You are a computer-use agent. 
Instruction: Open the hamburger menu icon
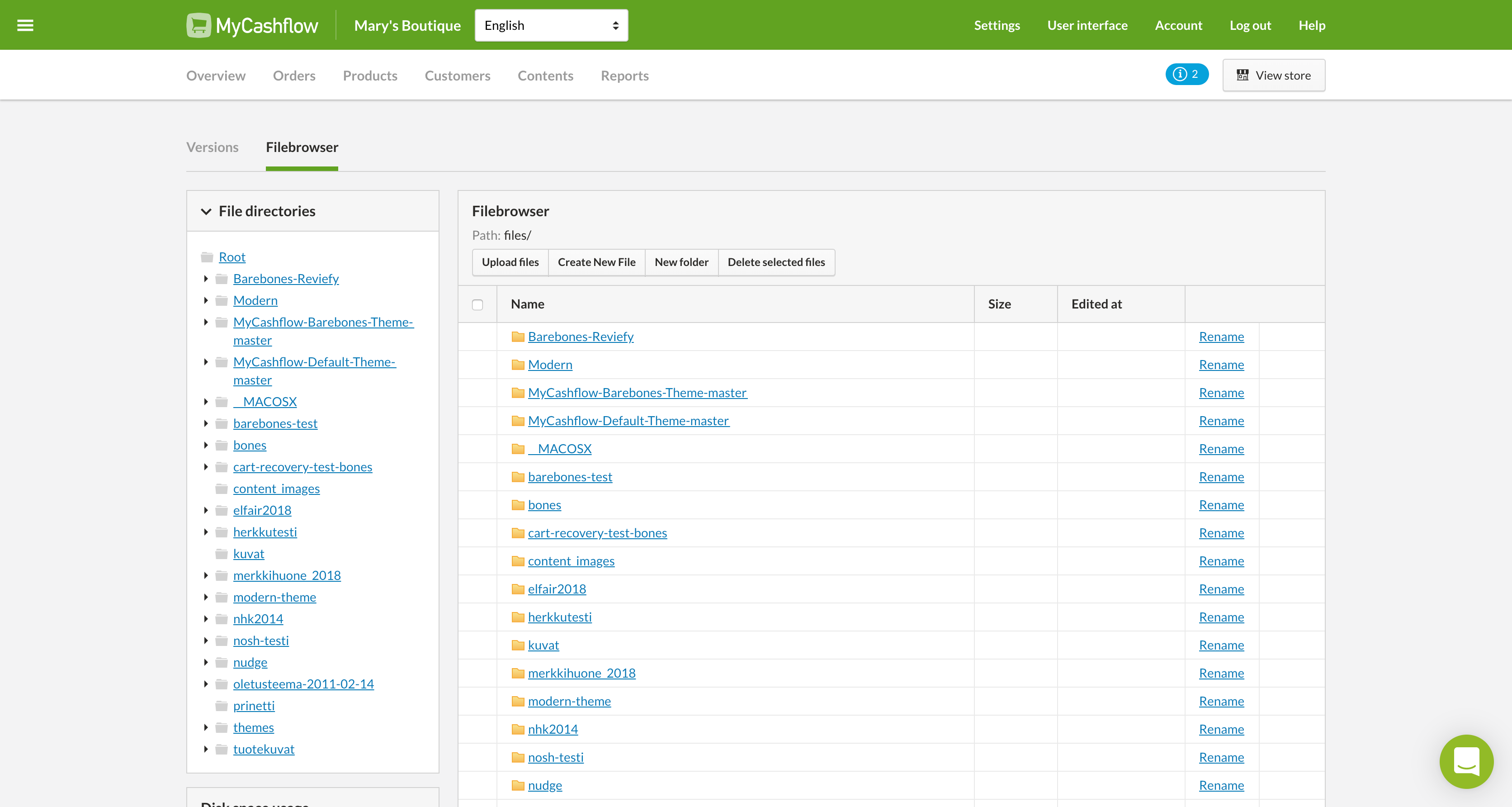(25, 25)
